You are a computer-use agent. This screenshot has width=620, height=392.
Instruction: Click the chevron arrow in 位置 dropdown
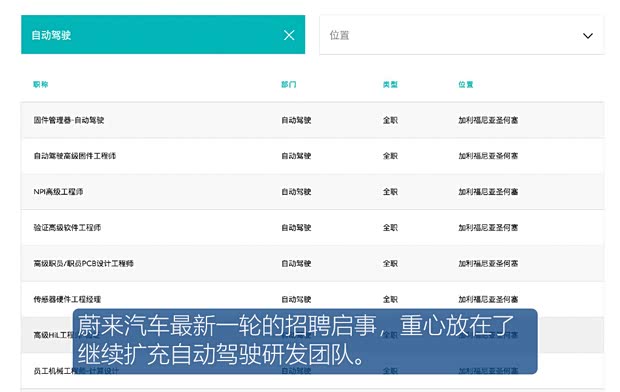point(588,36)
